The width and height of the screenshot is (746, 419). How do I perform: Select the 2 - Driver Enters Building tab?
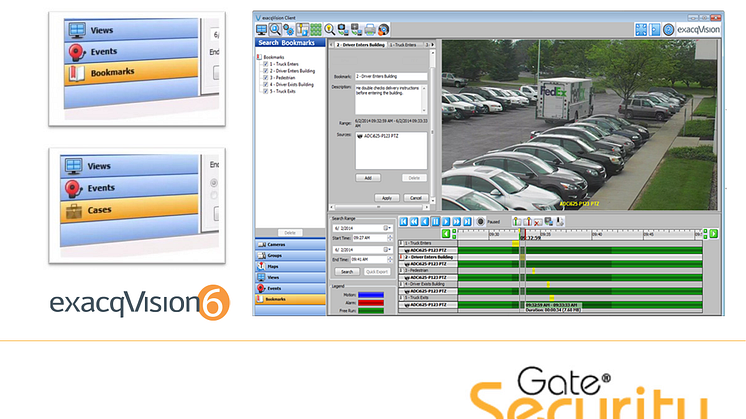[x=361, y=45]
